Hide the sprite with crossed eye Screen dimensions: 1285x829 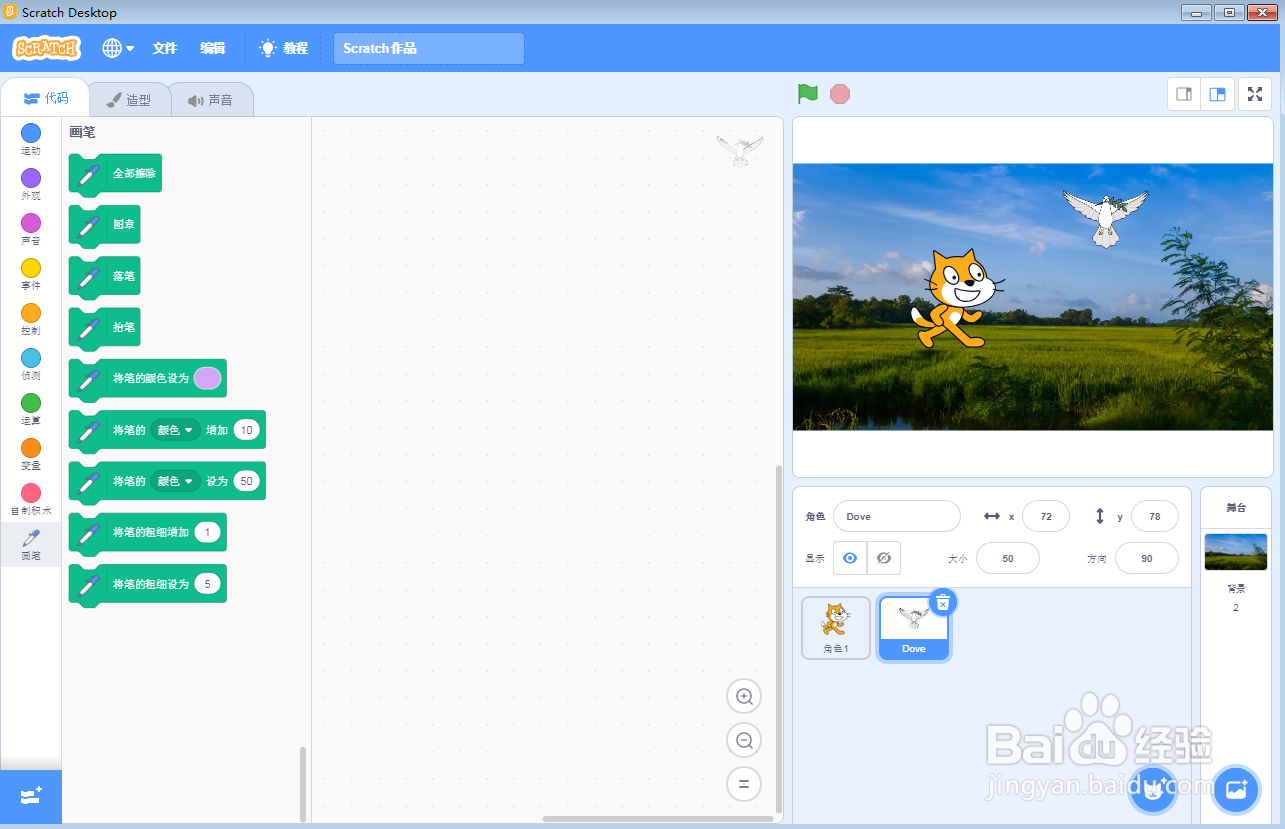click(x=884, y=558)
